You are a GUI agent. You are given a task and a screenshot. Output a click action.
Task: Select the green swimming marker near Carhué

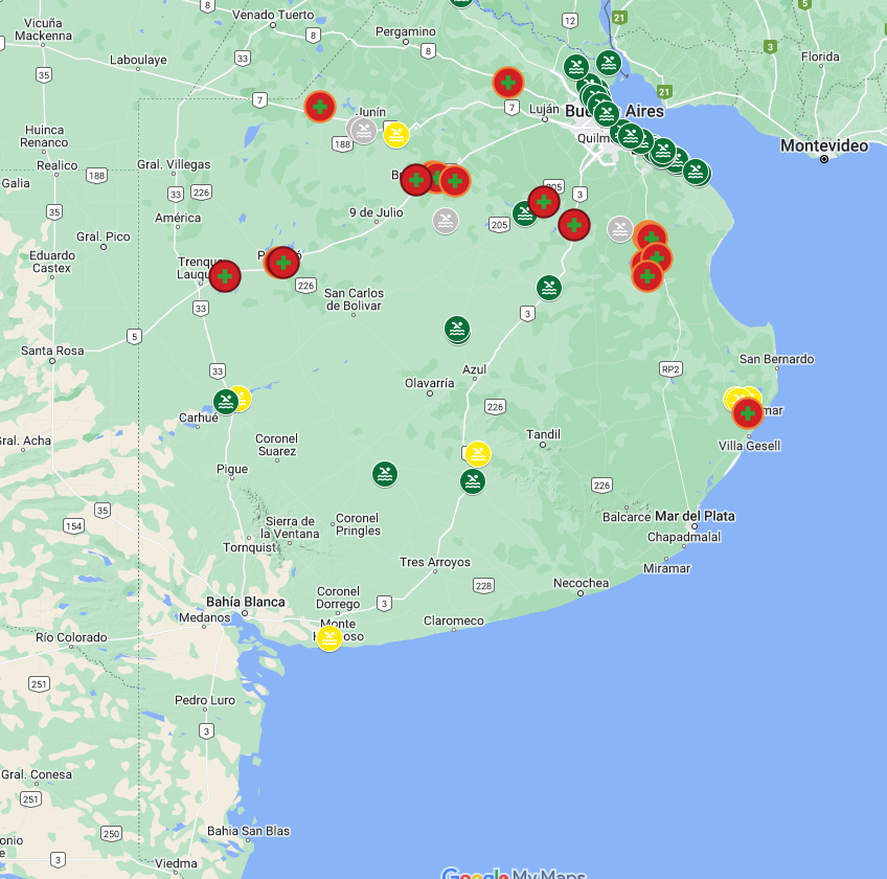pyautogui.click(x=226, y=401)
